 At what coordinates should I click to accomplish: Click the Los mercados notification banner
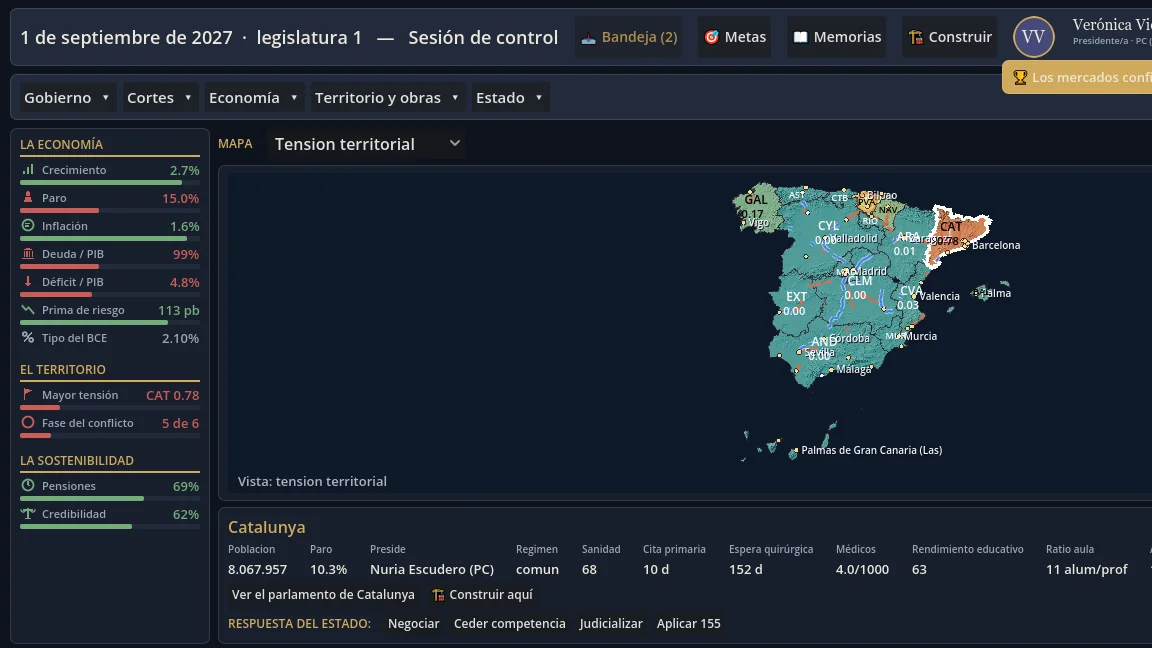click(x=1077, y=77)
